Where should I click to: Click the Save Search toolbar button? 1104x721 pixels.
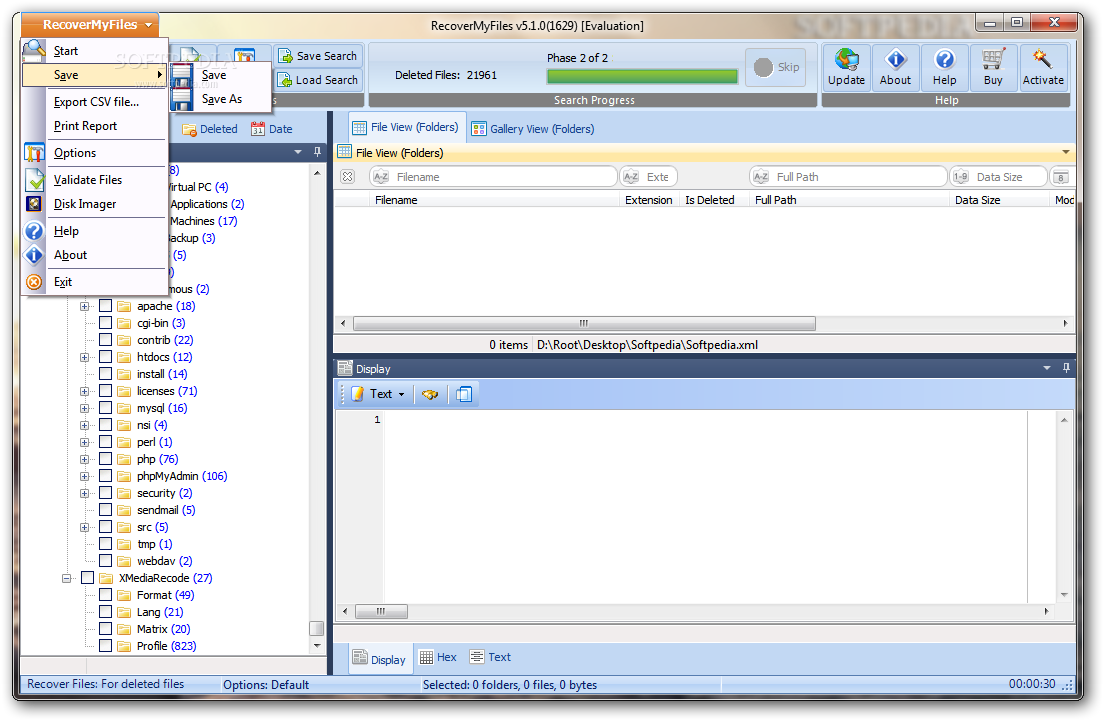[318, 56]
